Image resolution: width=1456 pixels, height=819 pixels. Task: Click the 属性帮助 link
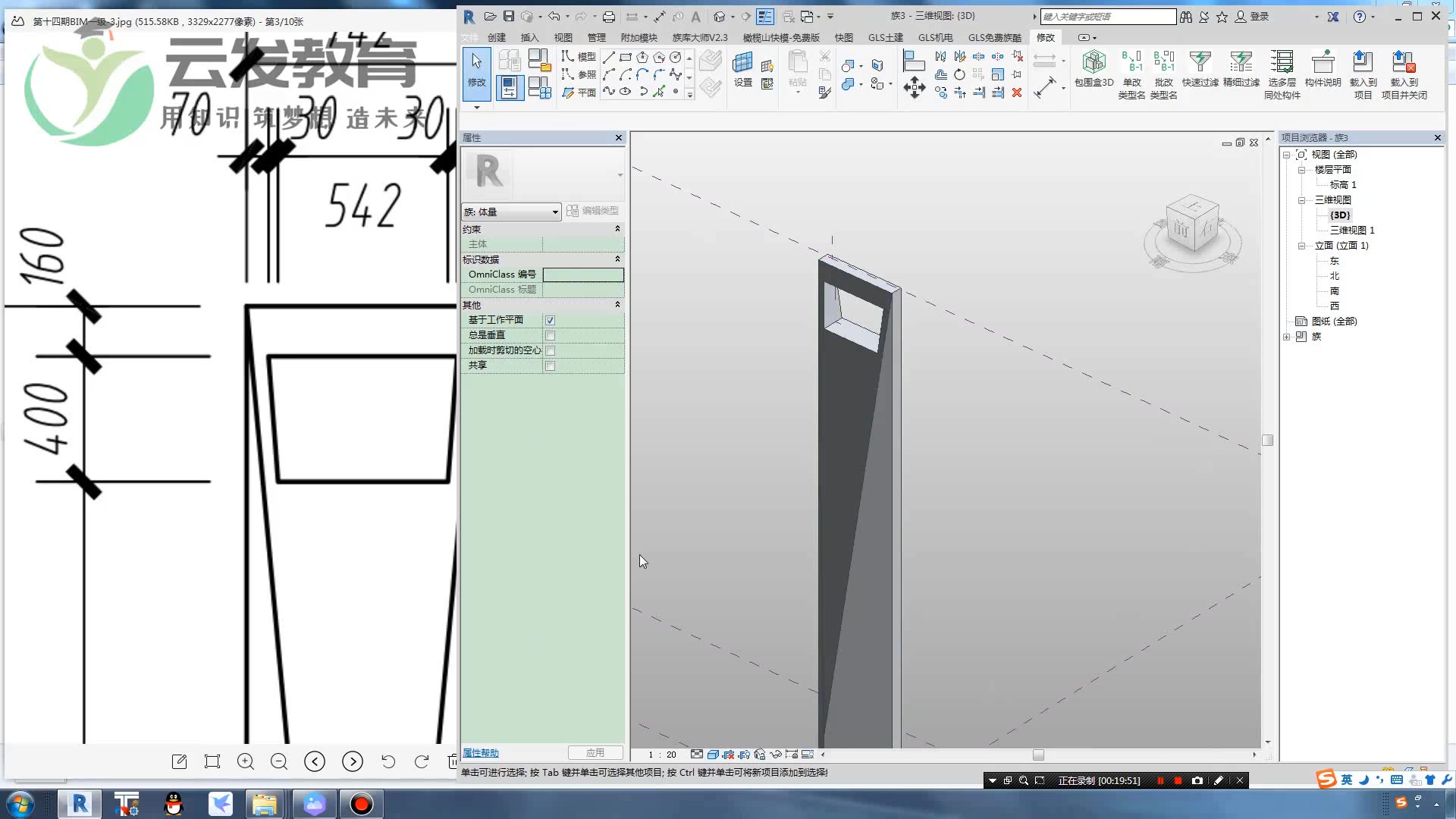click(x=481, y=753)
